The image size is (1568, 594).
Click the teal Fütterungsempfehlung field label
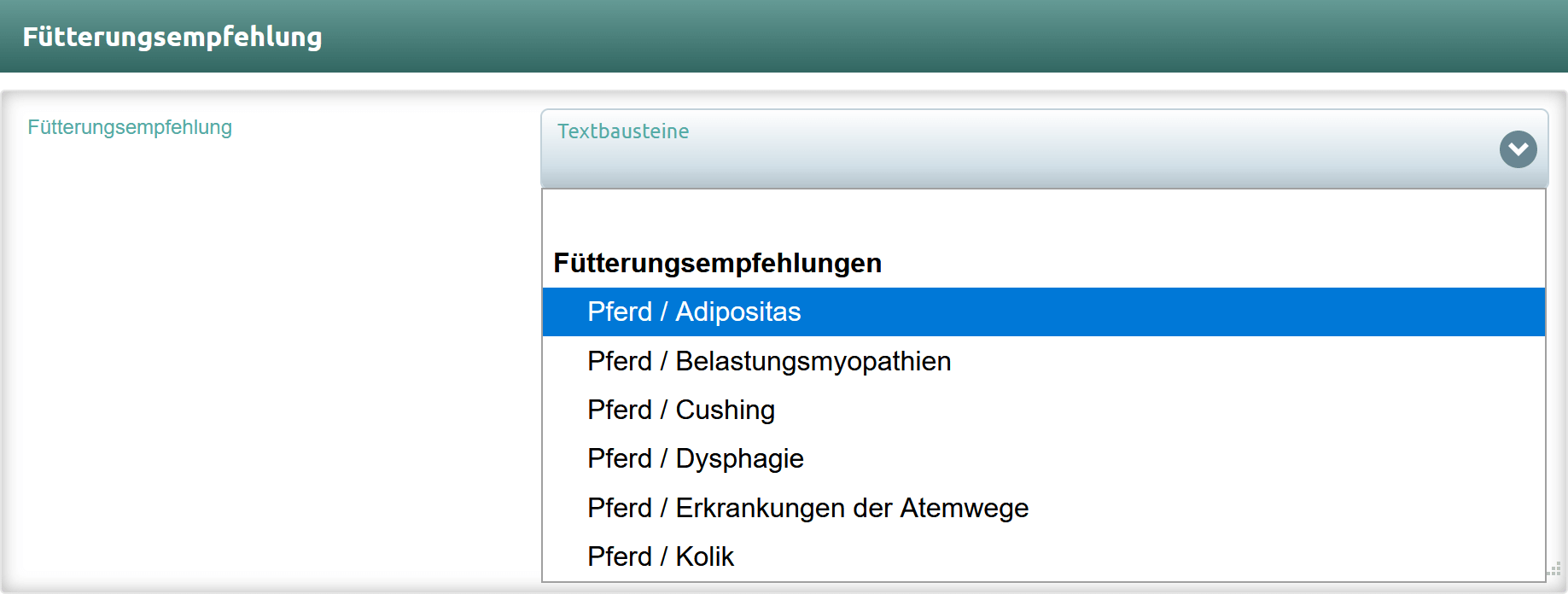pyautogui.click(x=130, y=127)
